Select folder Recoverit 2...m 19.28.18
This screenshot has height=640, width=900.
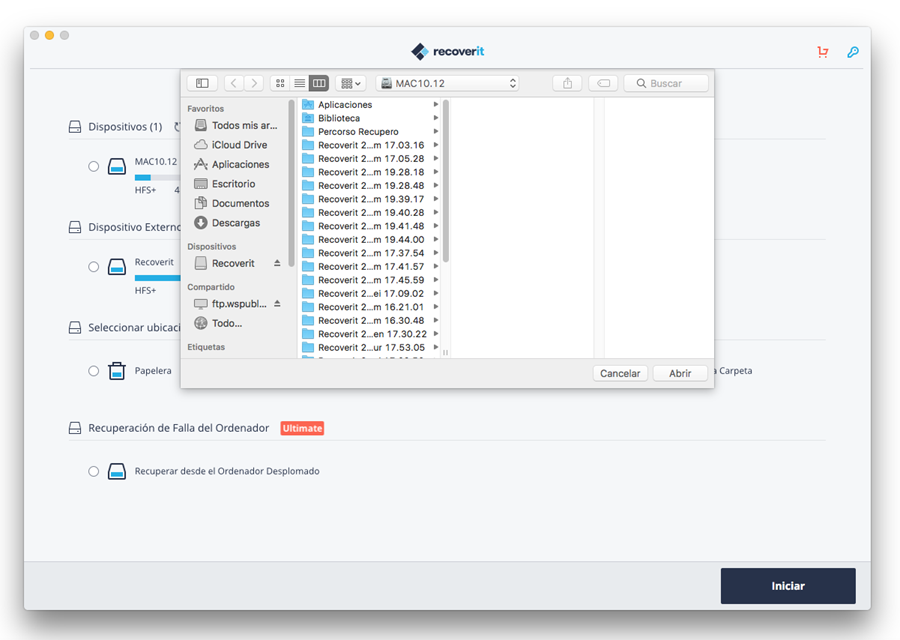(x=368, y=172)
